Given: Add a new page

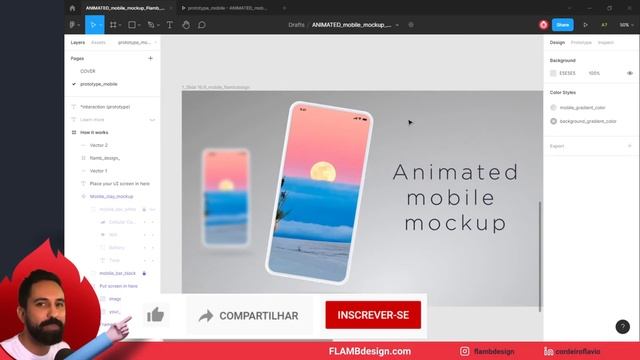Looking at the screenshot, I should point(150,58).
